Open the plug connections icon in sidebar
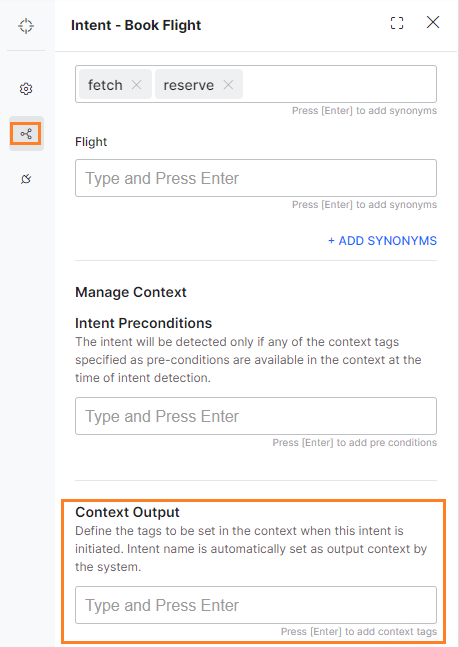The height and width of the screenshot is (647, 459). point(26,179)
